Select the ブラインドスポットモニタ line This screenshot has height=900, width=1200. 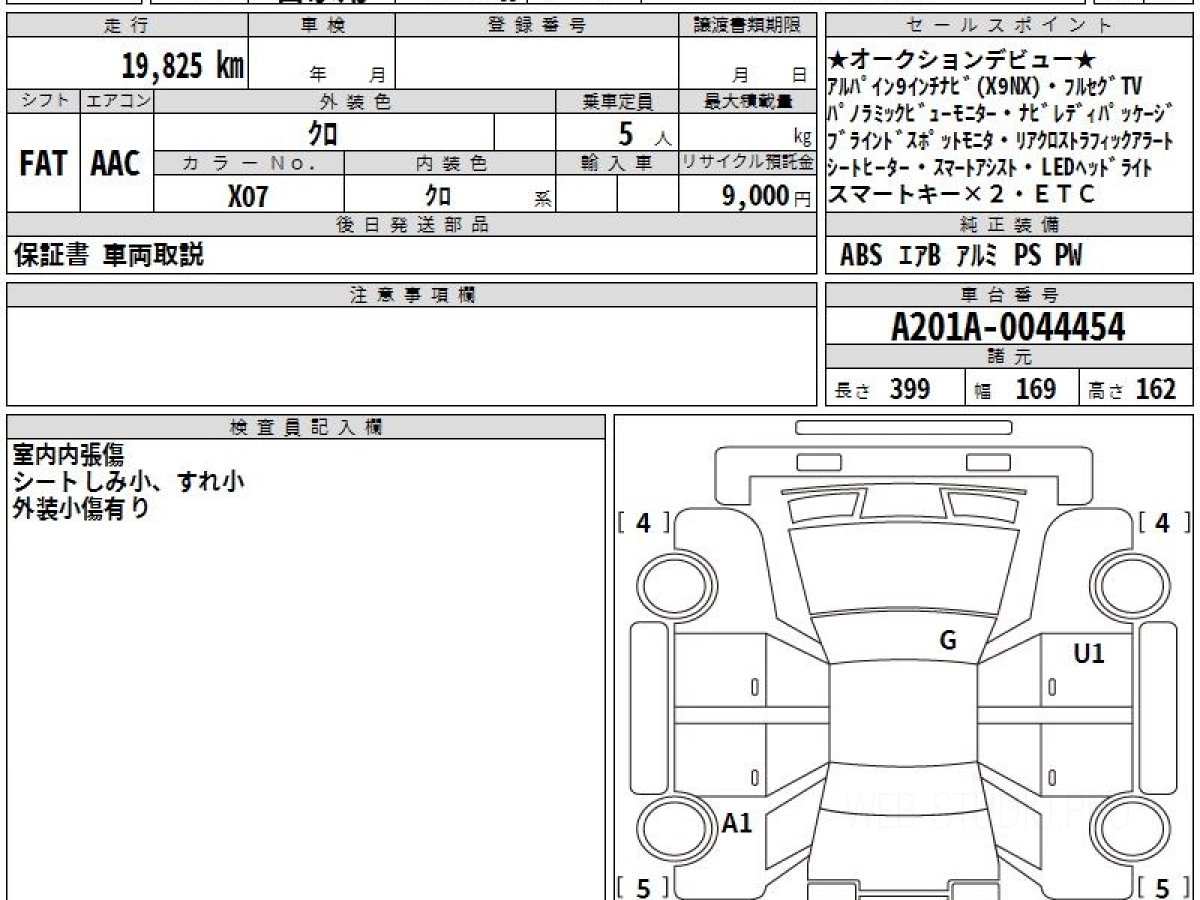tap(1001, 140)
